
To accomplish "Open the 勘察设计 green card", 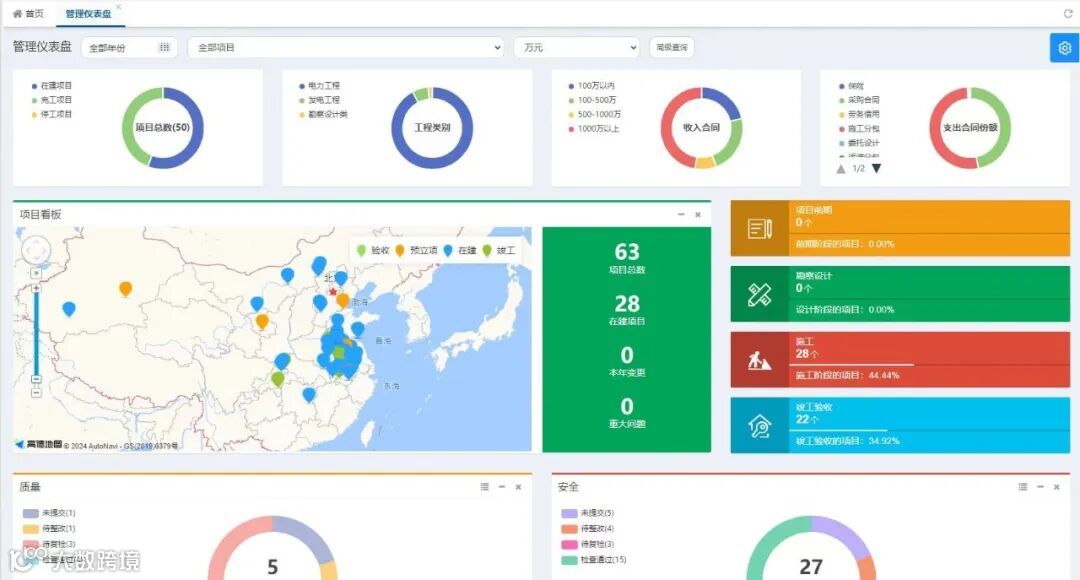I will 900,294.
